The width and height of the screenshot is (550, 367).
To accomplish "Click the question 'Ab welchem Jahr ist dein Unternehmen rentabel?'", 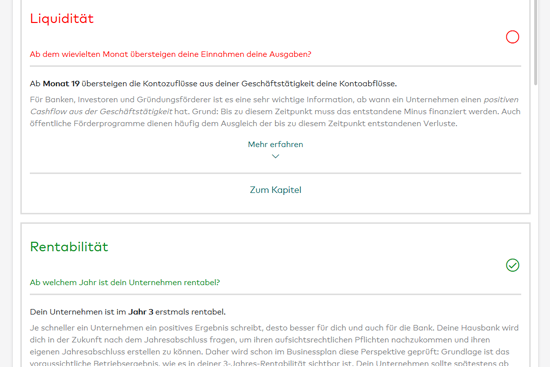I will point(125,282).
